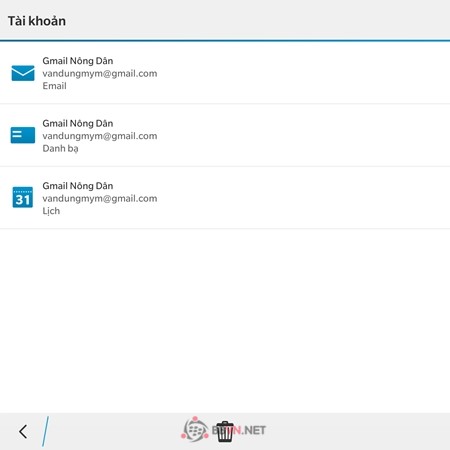The width and height of the screenshot is (450, 450).
Task: Open Gmail Nông Dân title above Lịch
Action: coord(78,186)
